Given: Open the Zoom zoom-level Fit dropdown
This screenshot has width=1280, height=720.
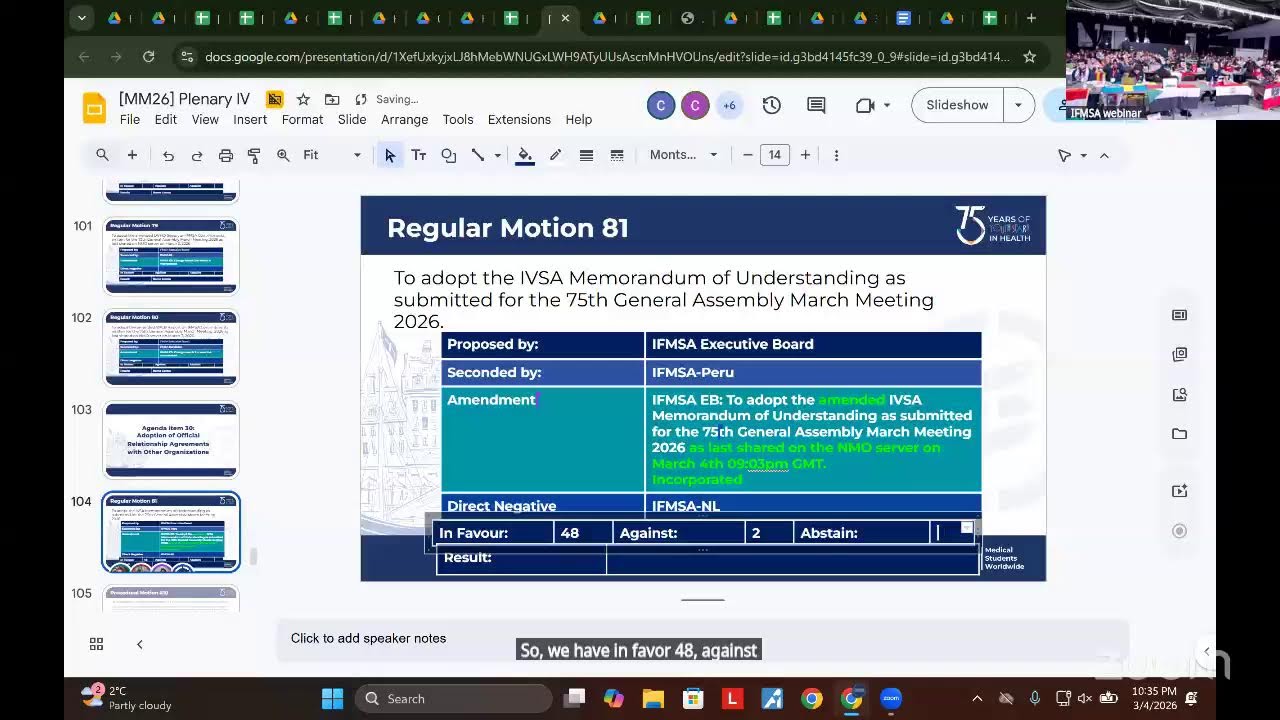Looking at the screenshot, I should coord(332,155).
